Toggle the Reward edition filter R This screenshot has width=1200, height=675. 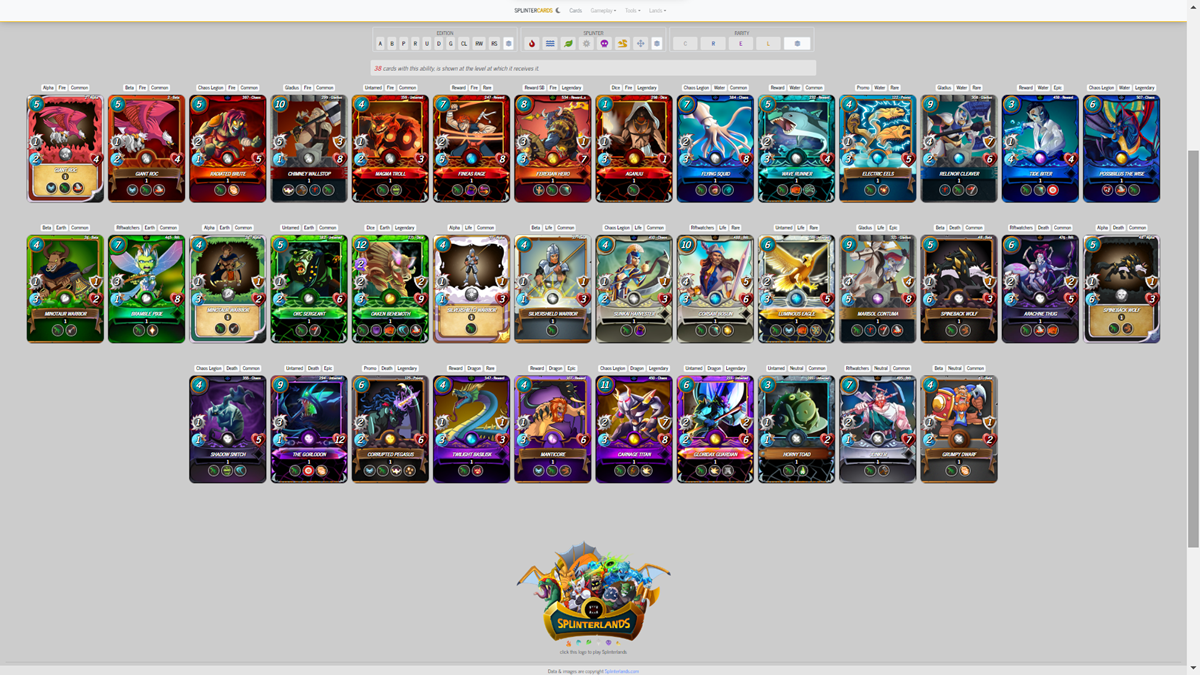[x=415, y=44]
